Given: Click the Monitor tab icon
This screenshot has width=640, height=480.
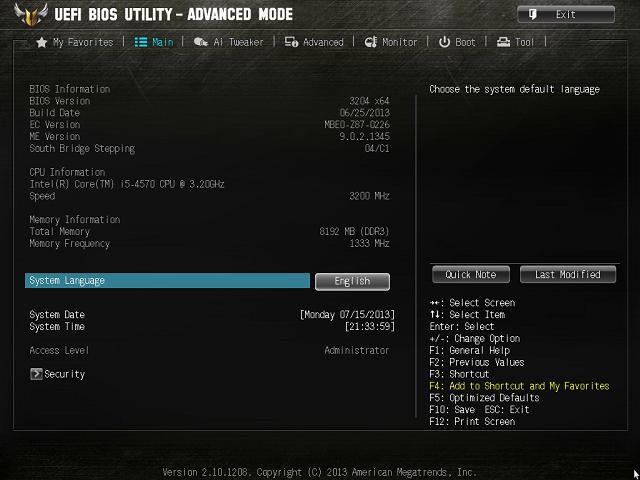Looking at the screenshot, I should point(371,42).
